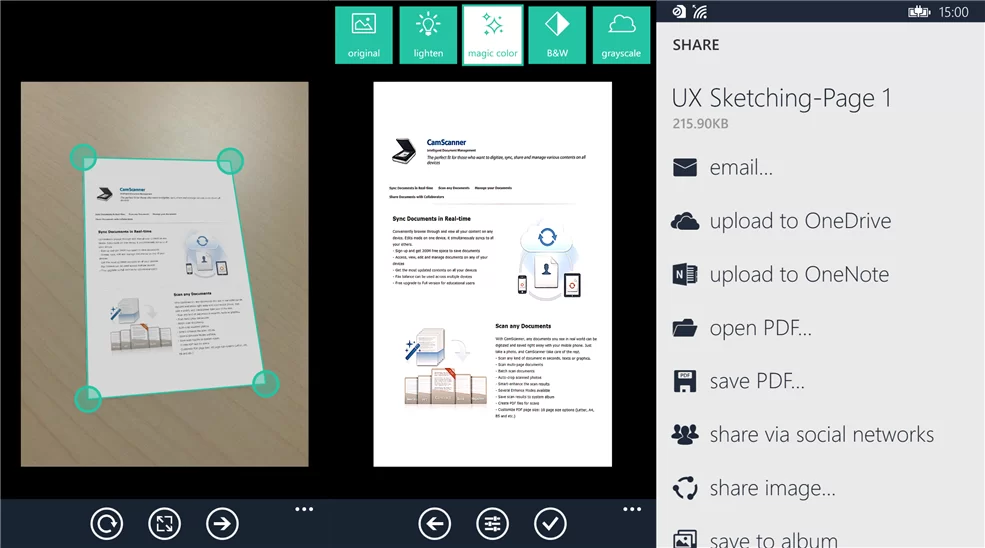
Task: Grab the bottom-left crop corner handle
Action: 88,398
